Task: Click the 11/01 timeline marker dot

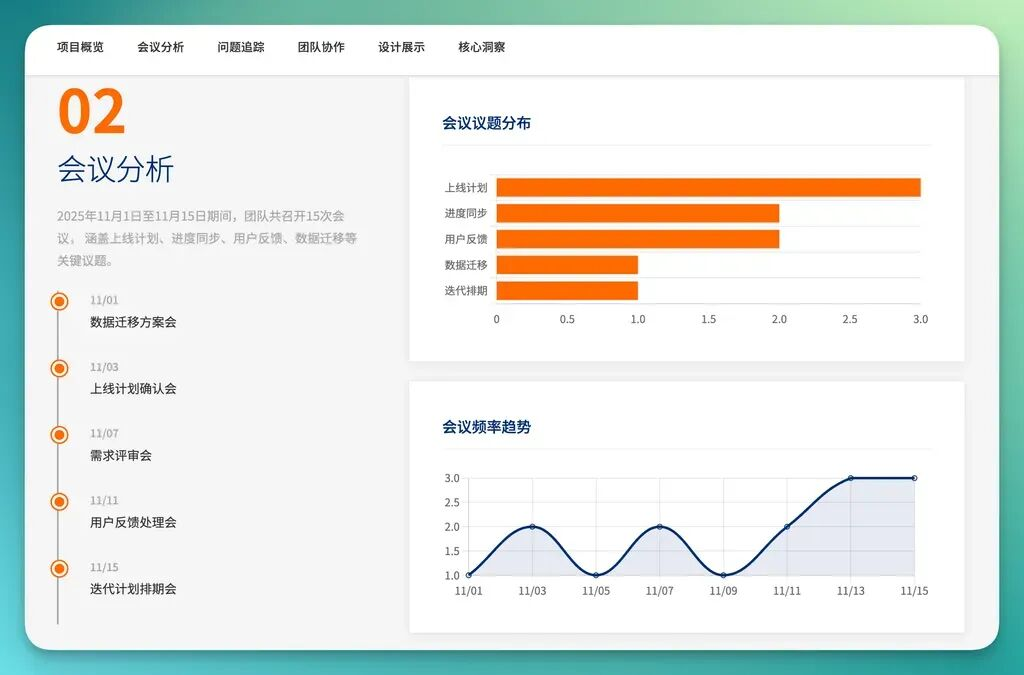Action: click(59, 301)
